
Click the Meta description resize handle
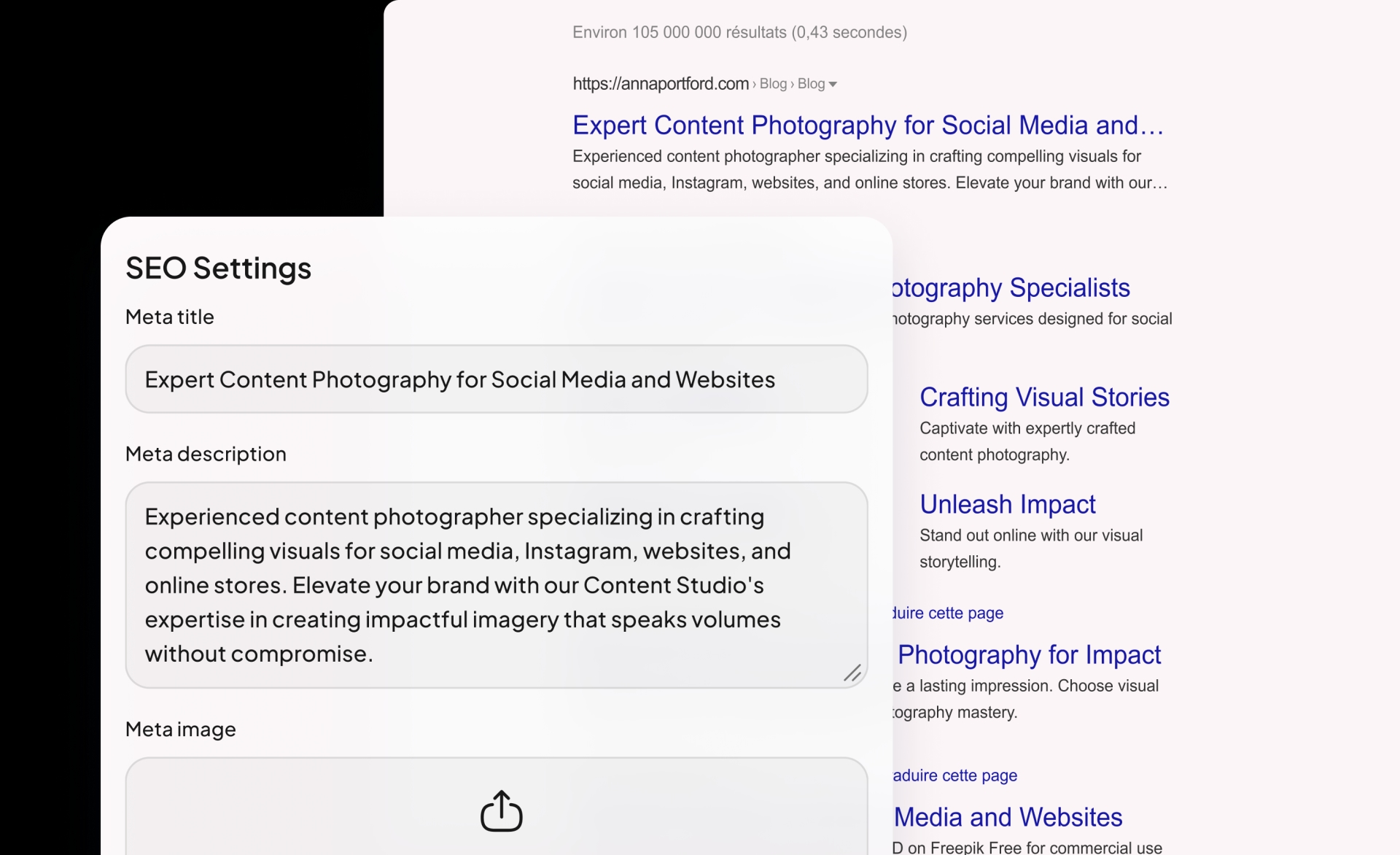(x=852, y=673)
